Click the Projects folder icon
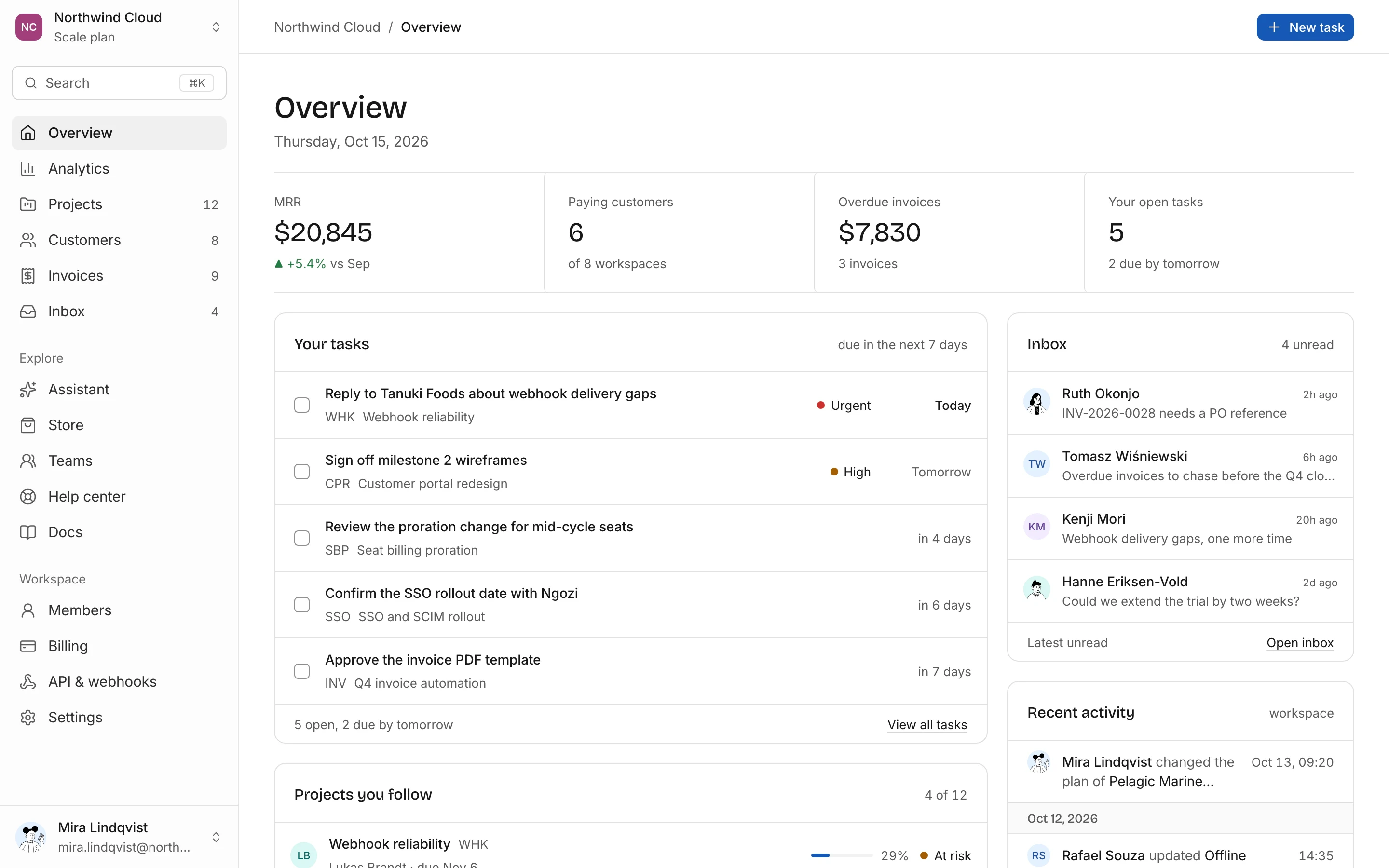The image size is (1389, 868). (27, 204)
